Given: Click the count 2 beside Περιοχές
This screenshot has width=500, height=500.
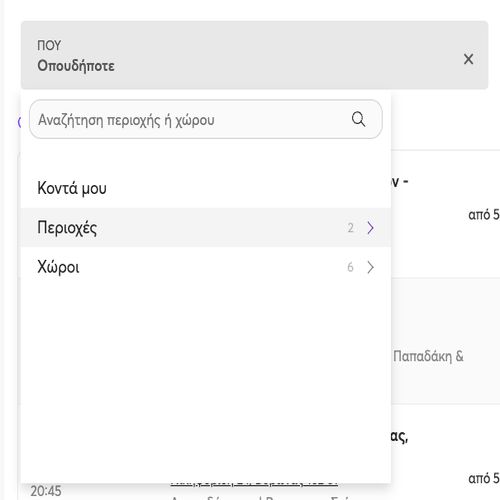Looking at the screenshot, I should (x=350, y=228).
